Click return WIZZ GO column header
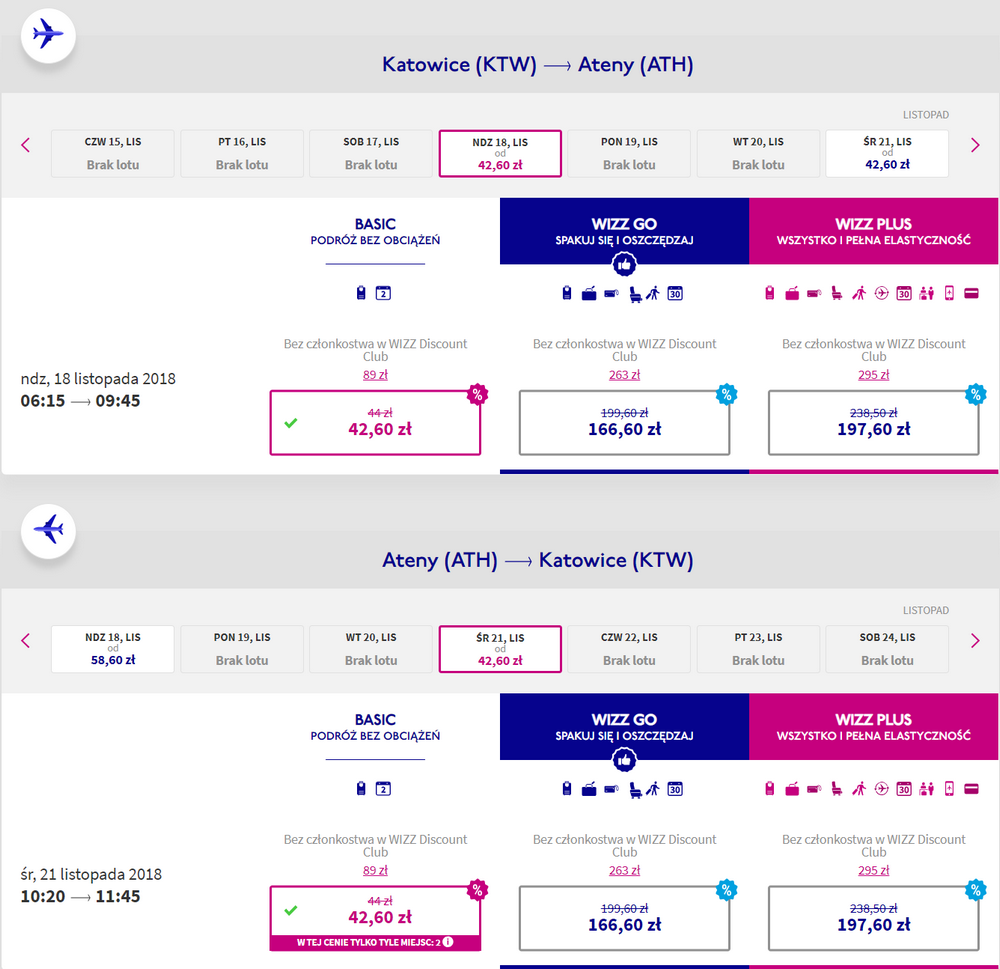This screenshot has height=969, width=1000. (624, 727)
